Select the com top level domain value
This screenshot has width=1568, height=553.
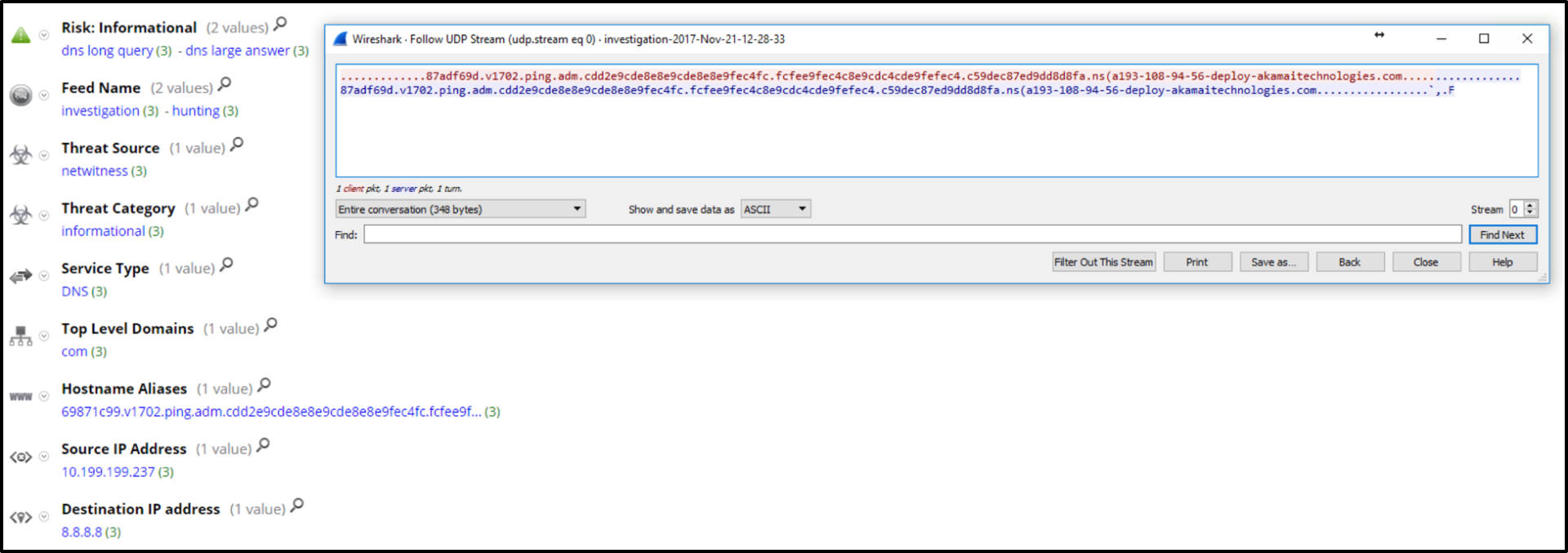pos(74,351)
